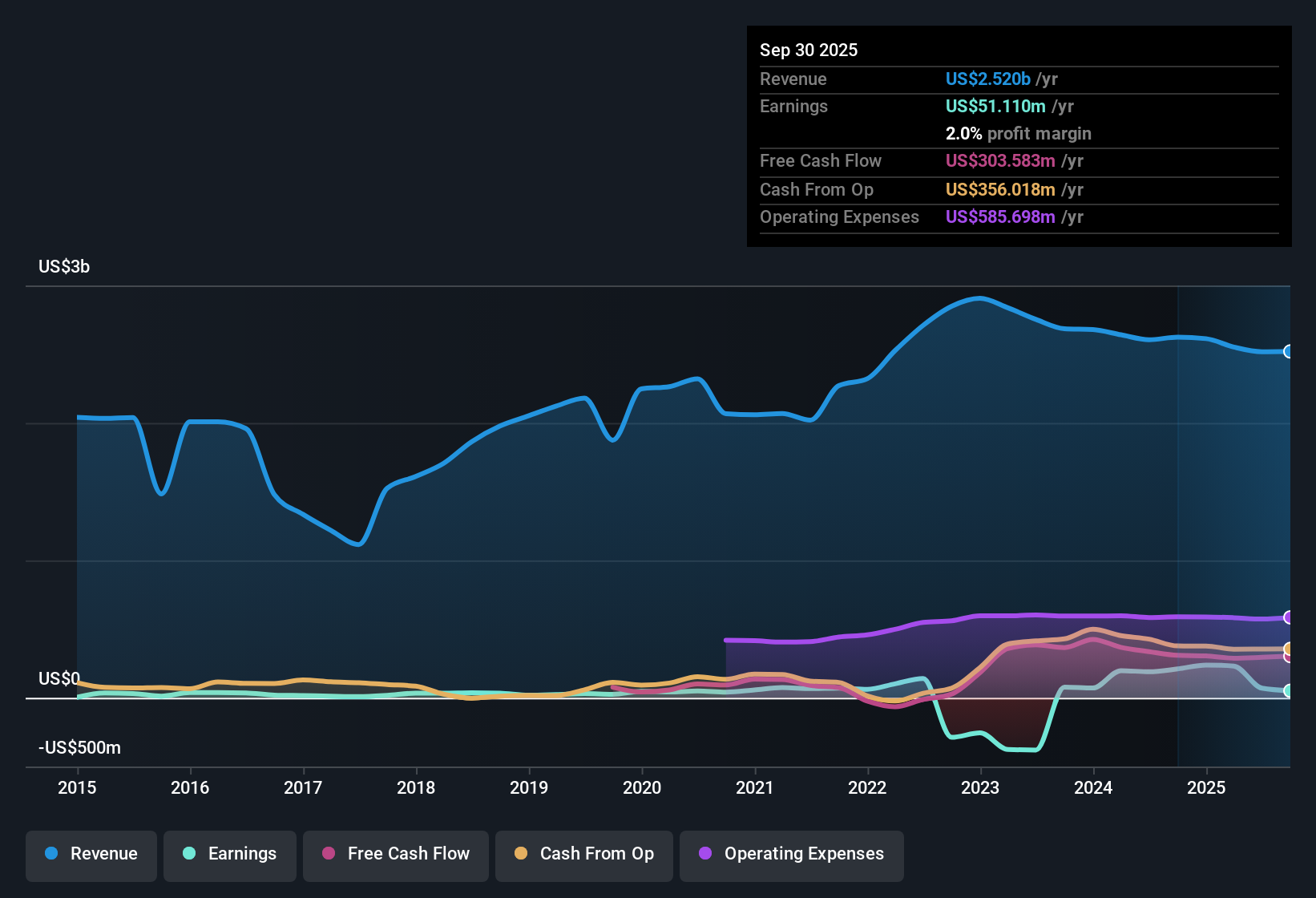
Task: Toggle the Earnings series off
Action: 229,854
